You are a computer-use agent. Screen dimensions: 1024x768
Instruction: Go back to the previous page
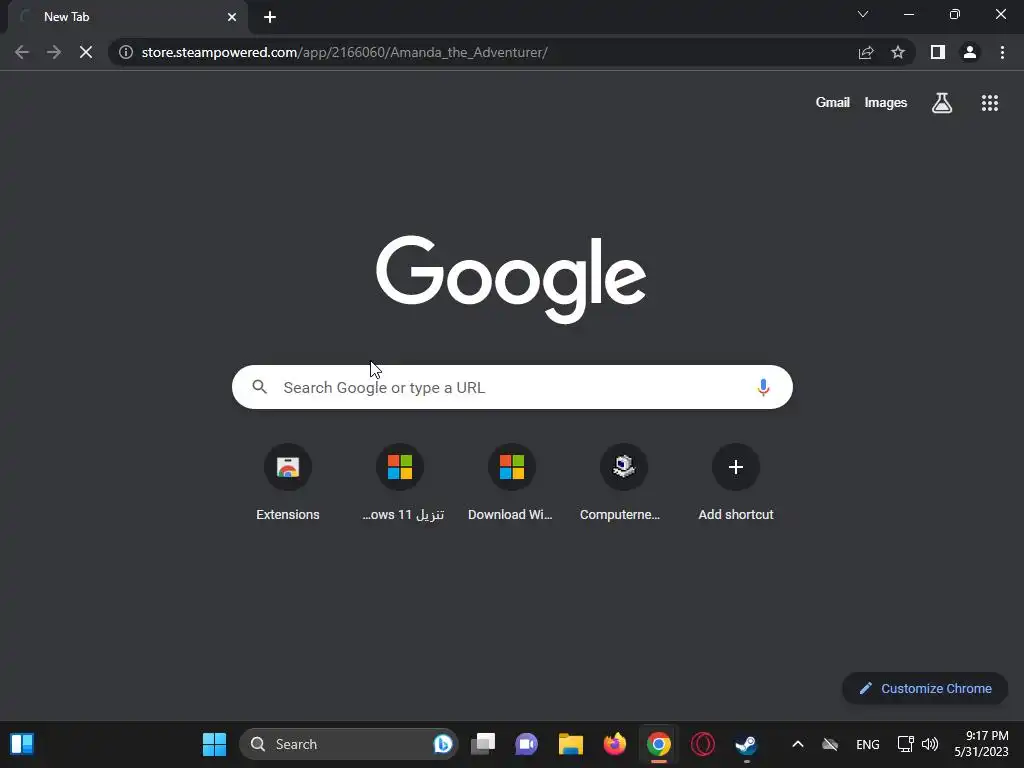pos(22,52)
